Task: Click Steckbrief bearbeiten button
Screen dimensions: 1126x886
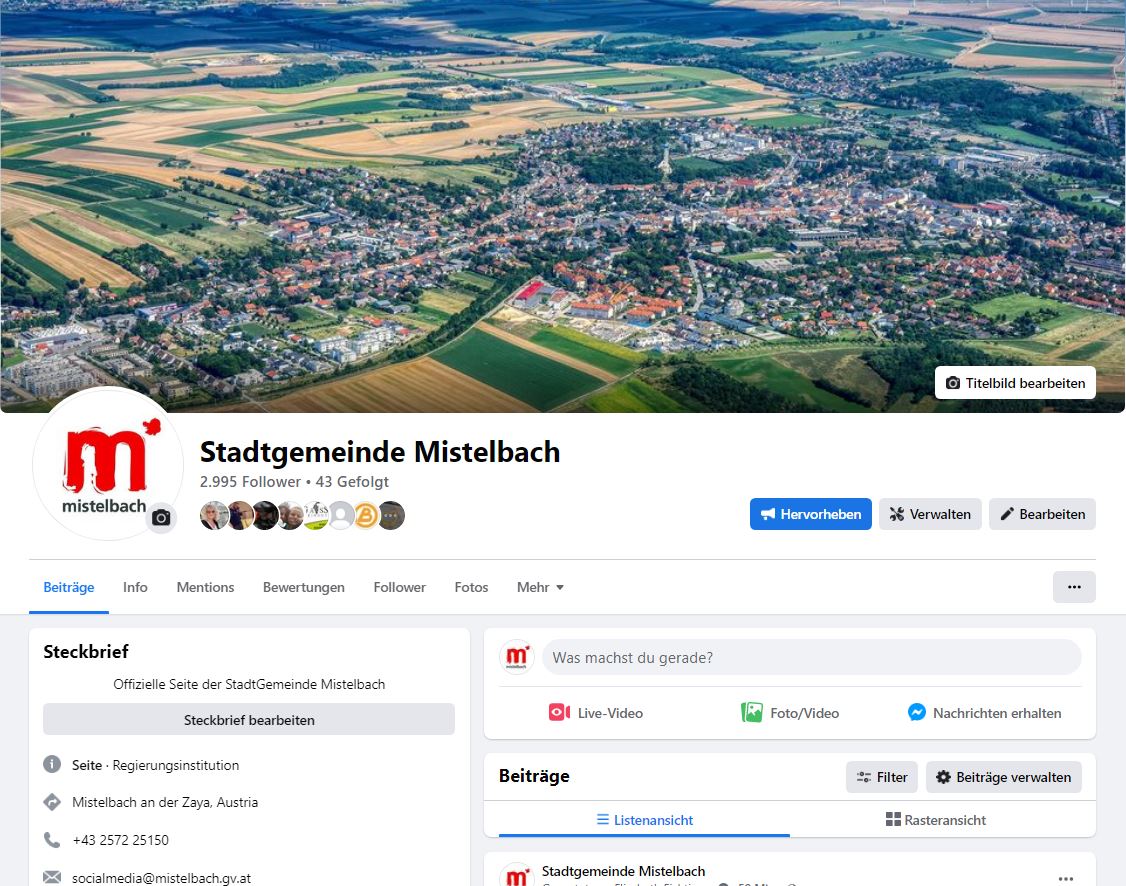Action: [249, 719]
